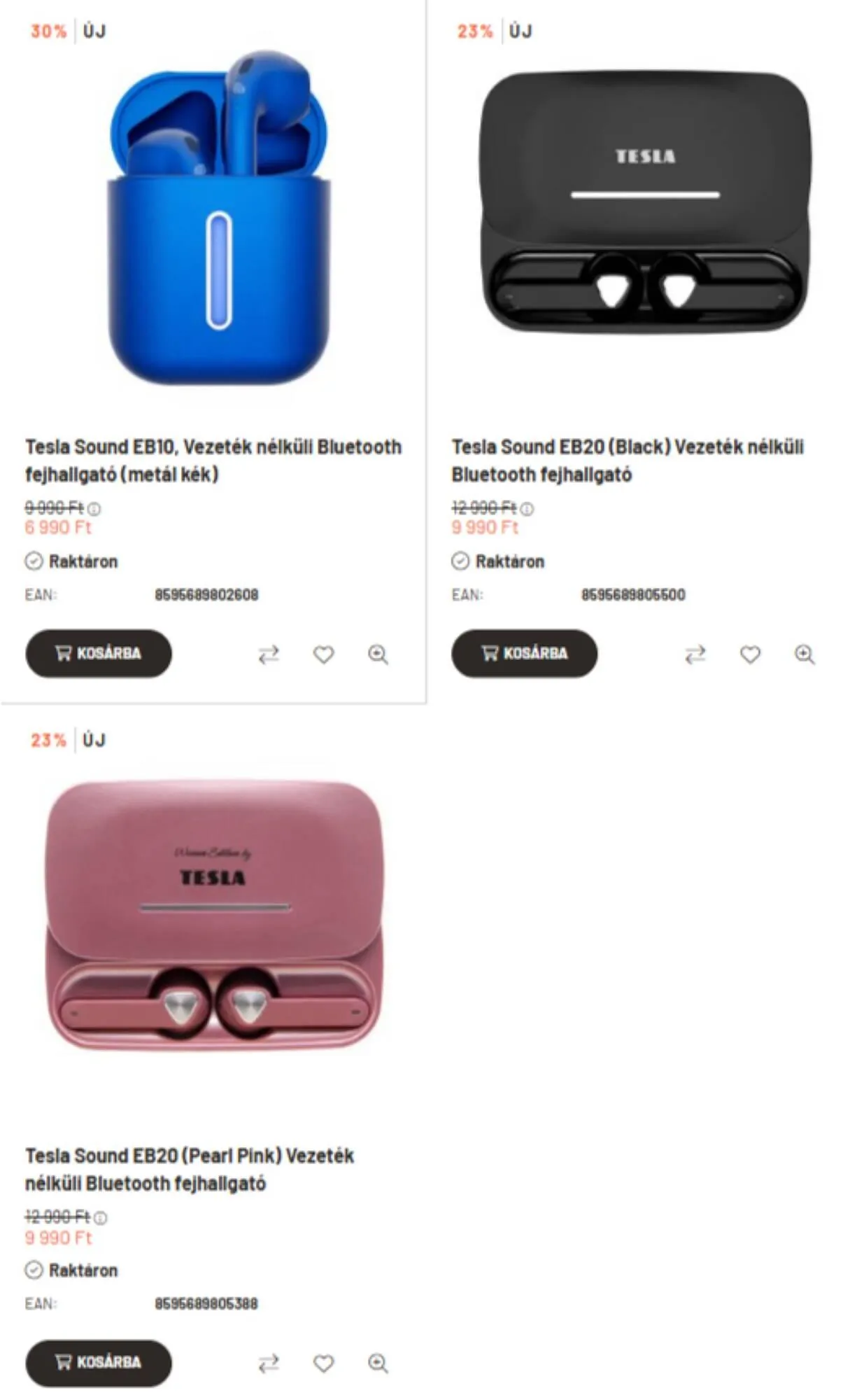Screen dimensions: 850x1400
Task: Click heart wishlist icon for EB20 Black
Action: (750, 654)
